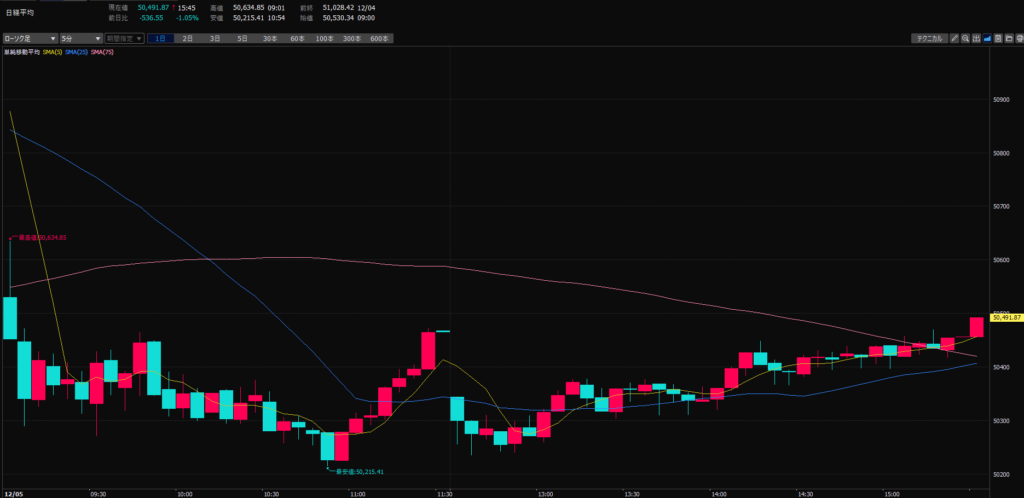1024x498 pixels.
Task: Click the candlestick chart layout icon
Action: (x=976, y=38)
